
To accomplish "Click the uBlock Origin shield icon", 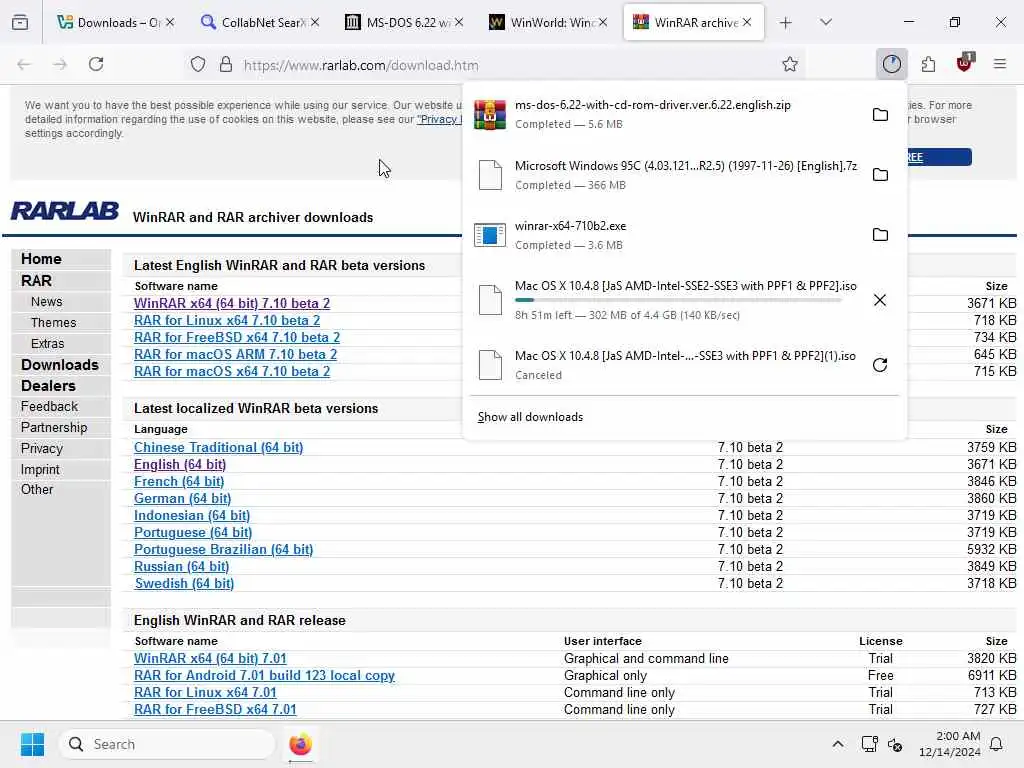I will coord(965,63).
